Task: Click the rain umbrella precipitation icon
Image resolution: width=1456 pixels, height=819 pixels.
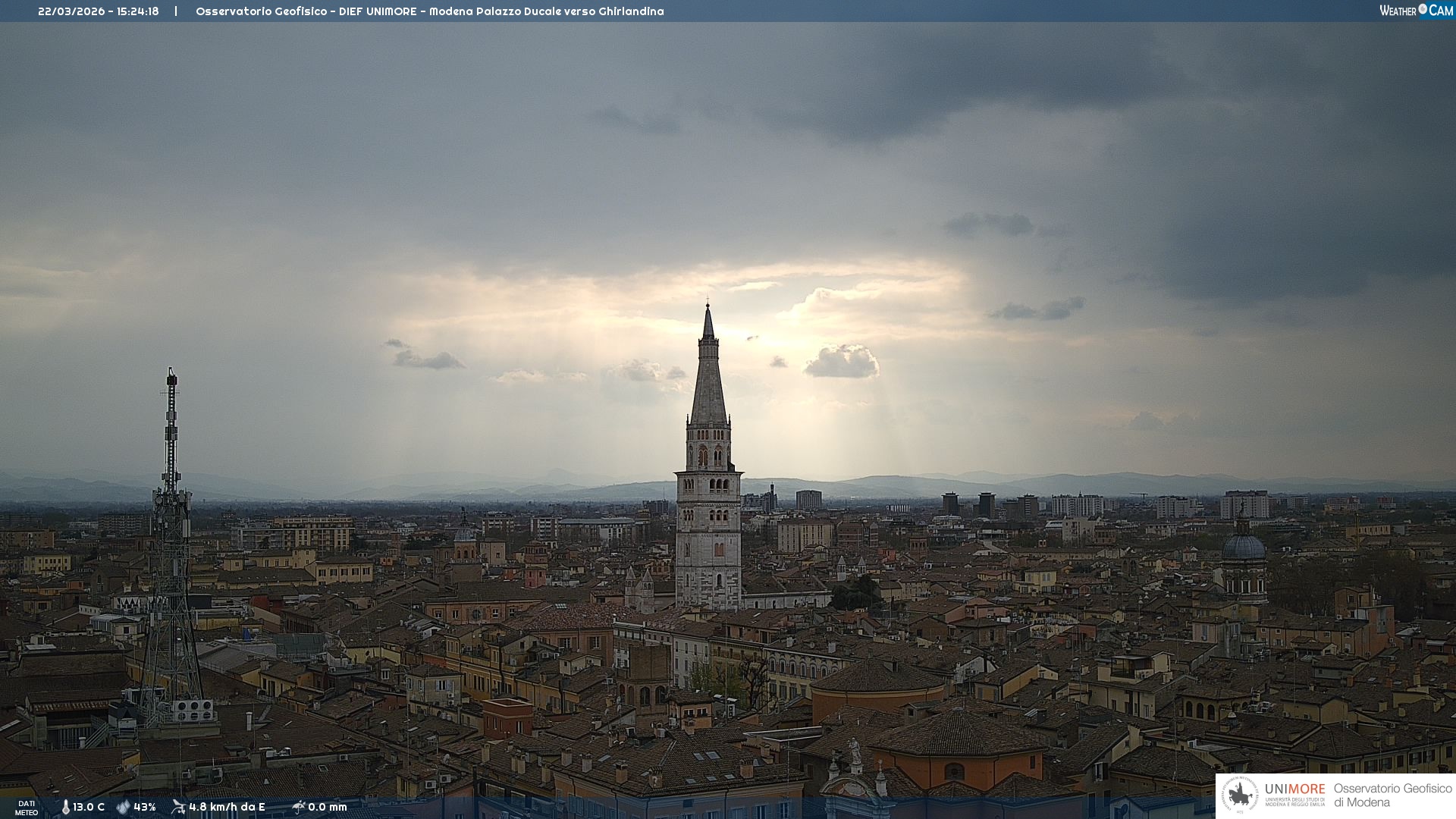Action: (x=298, y=807)
